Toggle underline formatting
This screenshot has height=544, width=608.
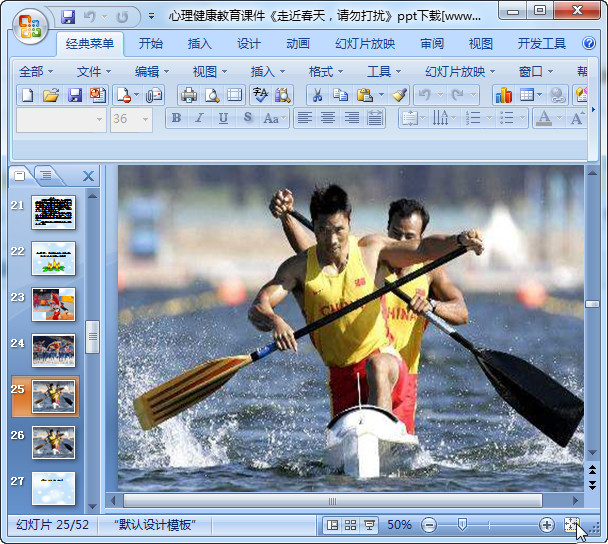coord(223,118)
